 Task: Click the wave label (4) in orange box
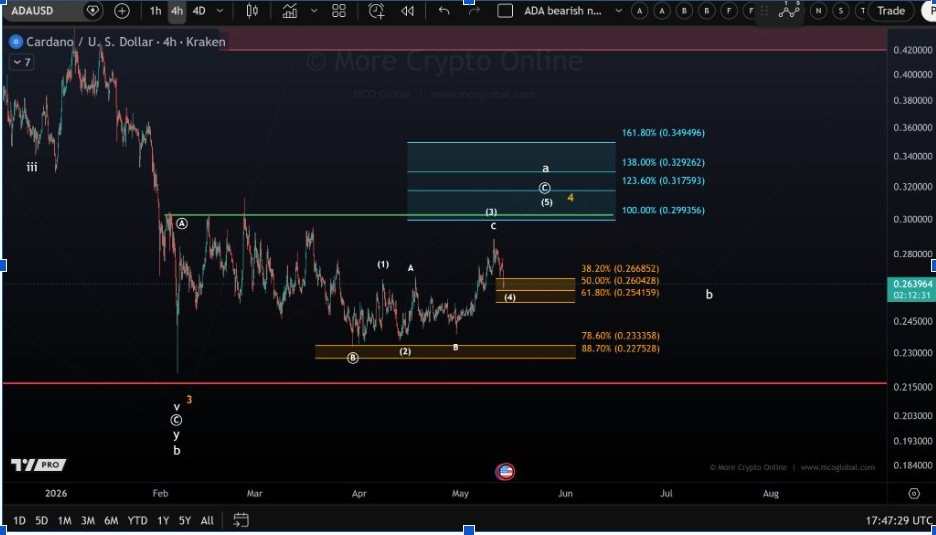coord(510,297)
